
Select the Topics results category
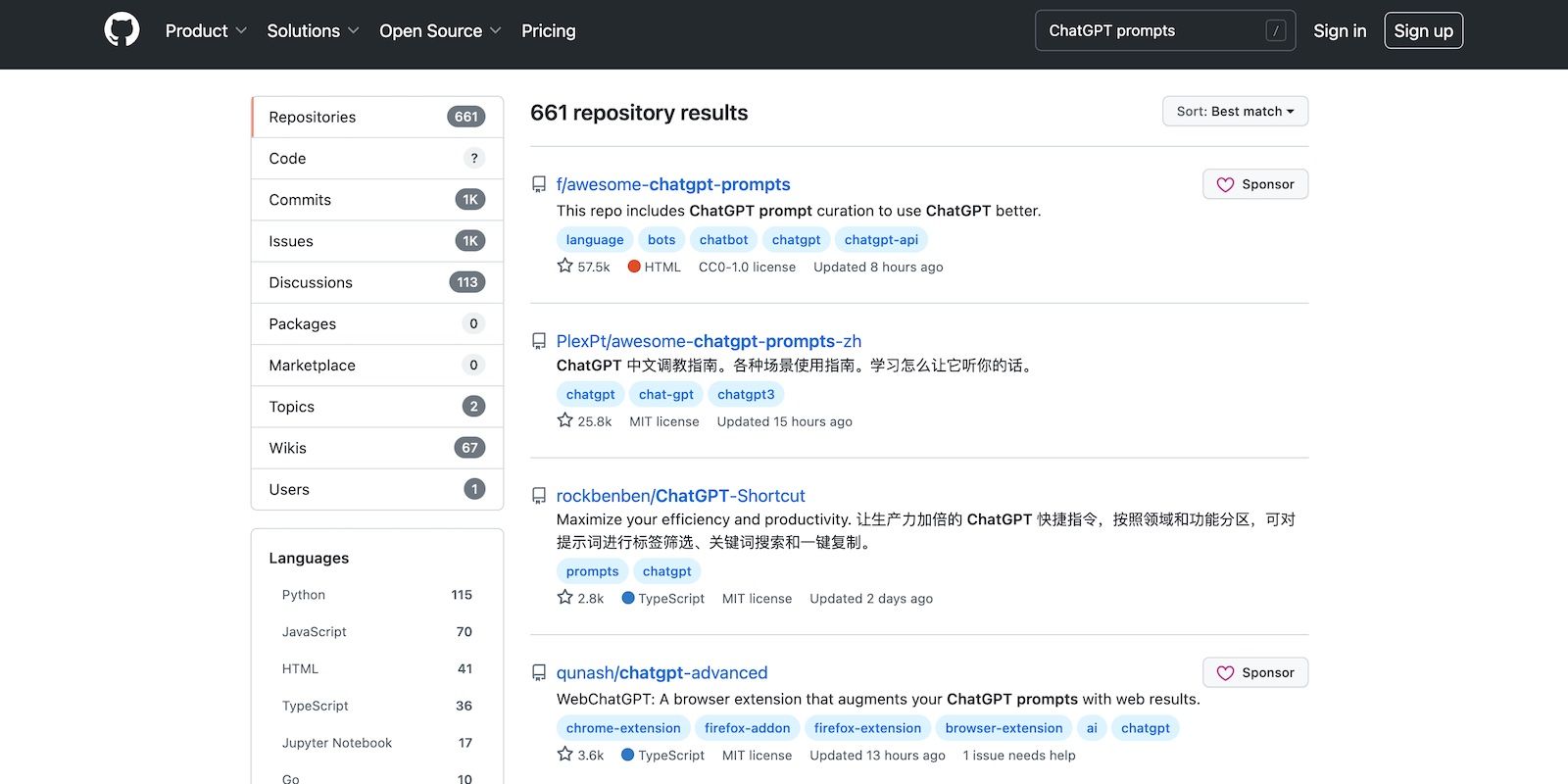pyautogui.click(x=377, y=406)
